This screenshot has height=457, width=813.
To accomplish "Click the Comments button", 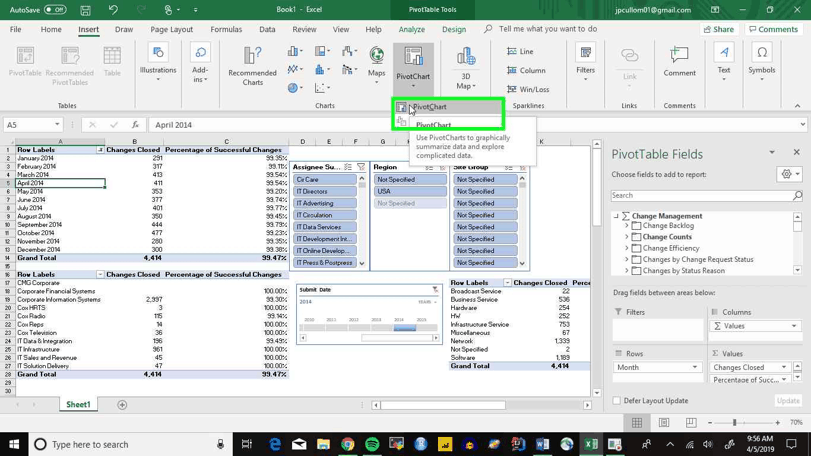I will pos(774,30).
